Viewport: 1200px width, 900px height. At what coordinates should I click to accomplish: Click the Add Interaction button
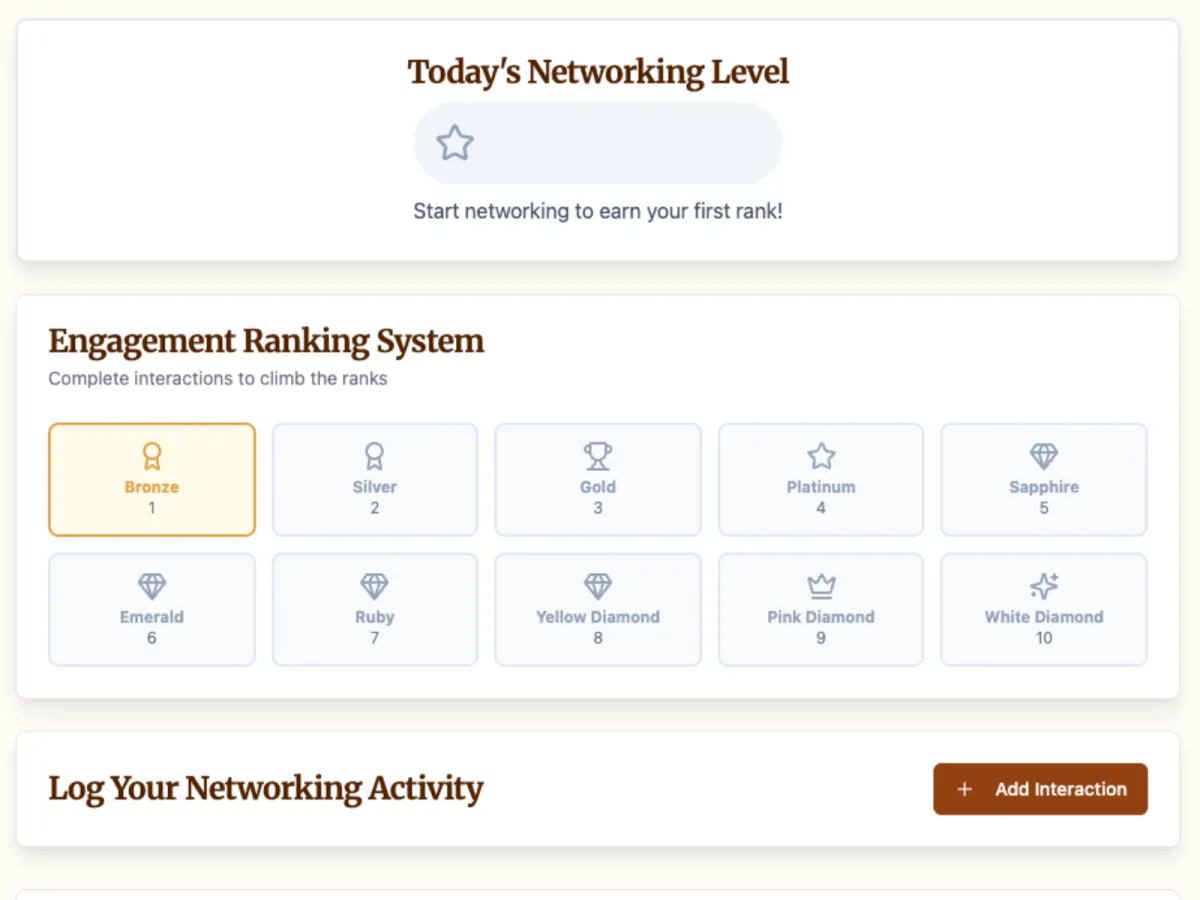tap(1041, 789)
